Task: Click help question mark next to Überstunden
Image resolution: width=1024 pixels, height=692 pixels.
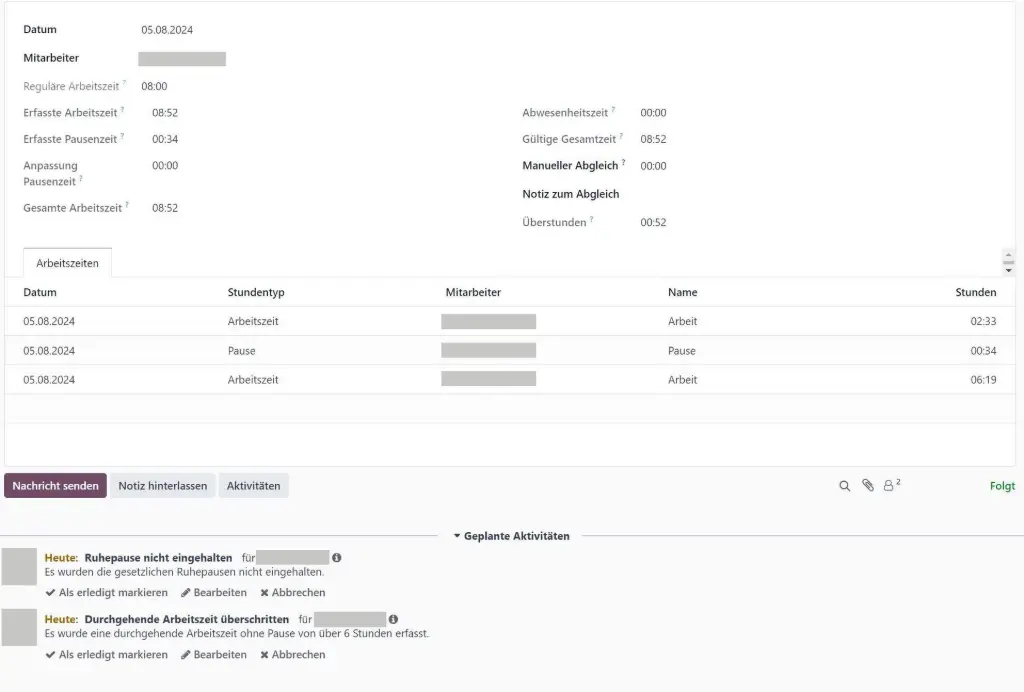Action: (x=592, y=220)
